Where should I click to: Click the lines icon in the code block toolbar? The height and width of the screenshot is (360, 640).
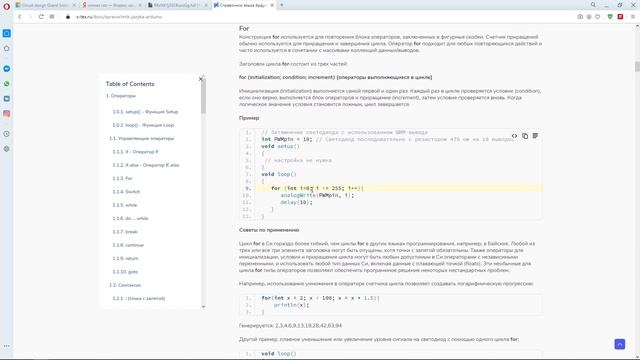(x=535, y=136)
